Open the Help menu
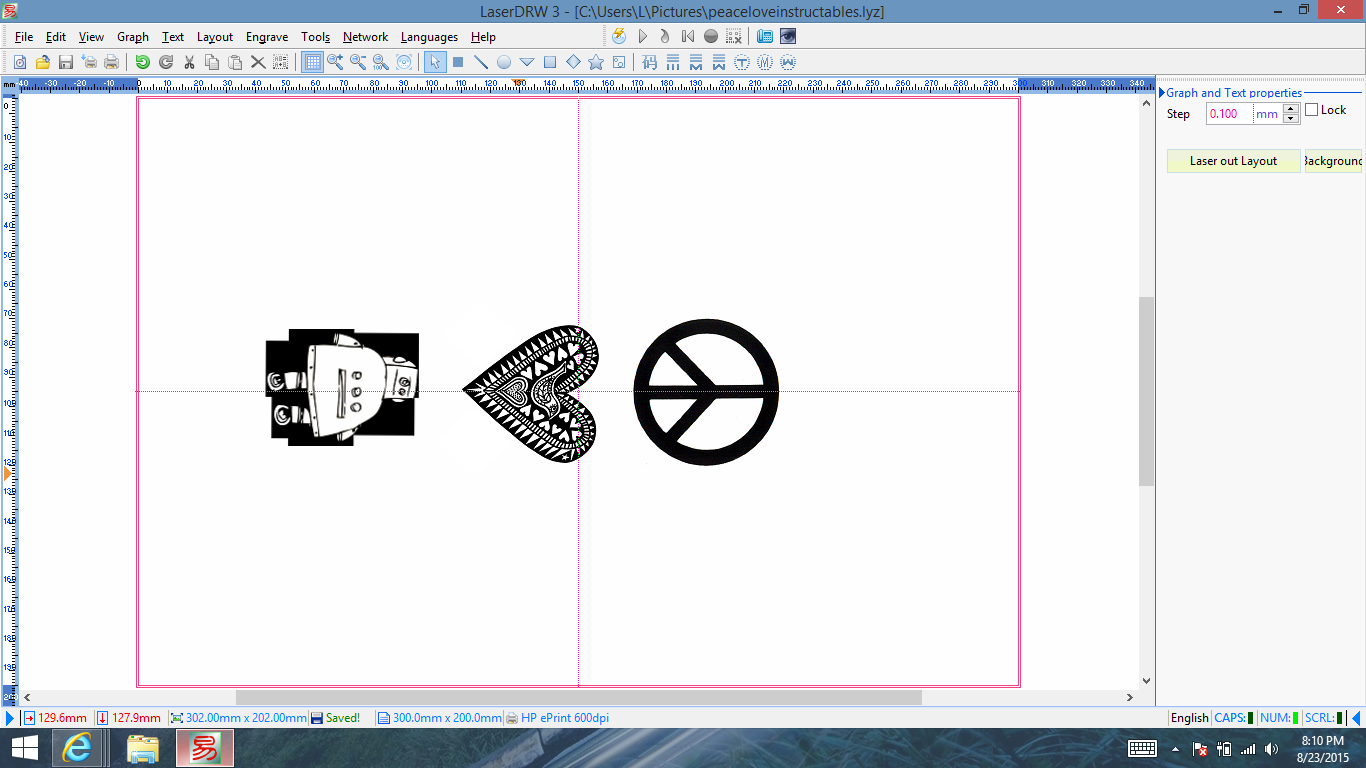The width and height of the screenshot is (1366, 768). pos(483,37)
